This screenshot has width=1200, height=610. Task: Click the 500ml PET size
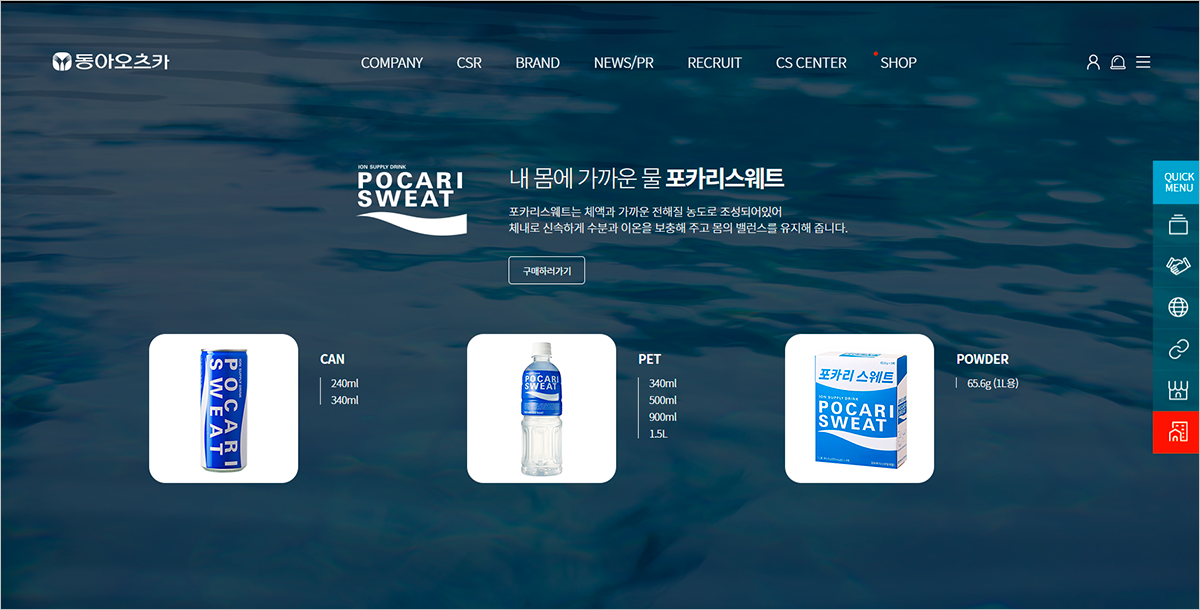pos(663,400)
